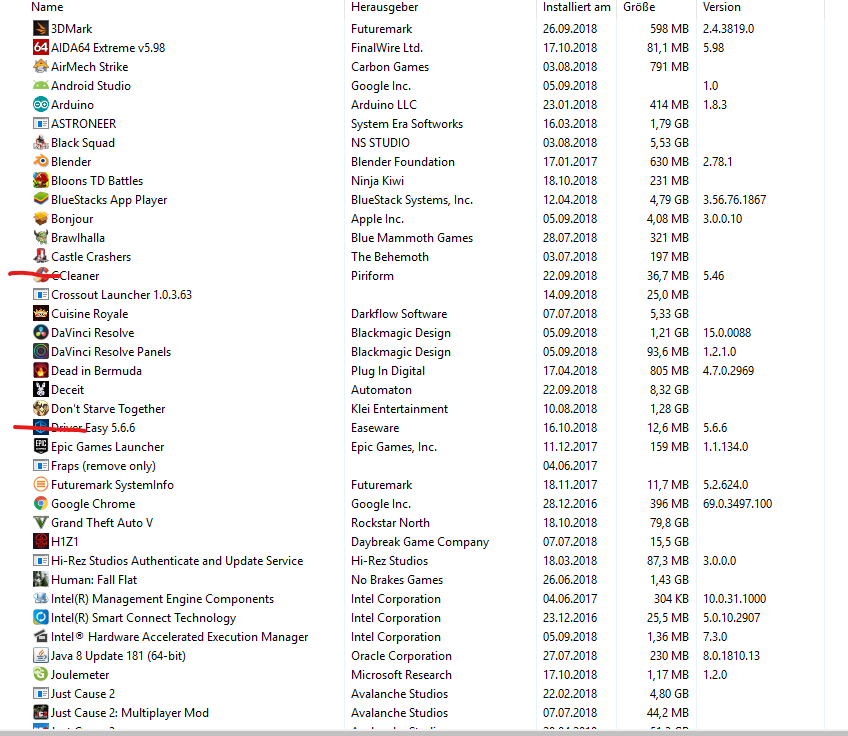Select the Epic Games Launcher icon
848x736 pixels.
click(41, 446)
